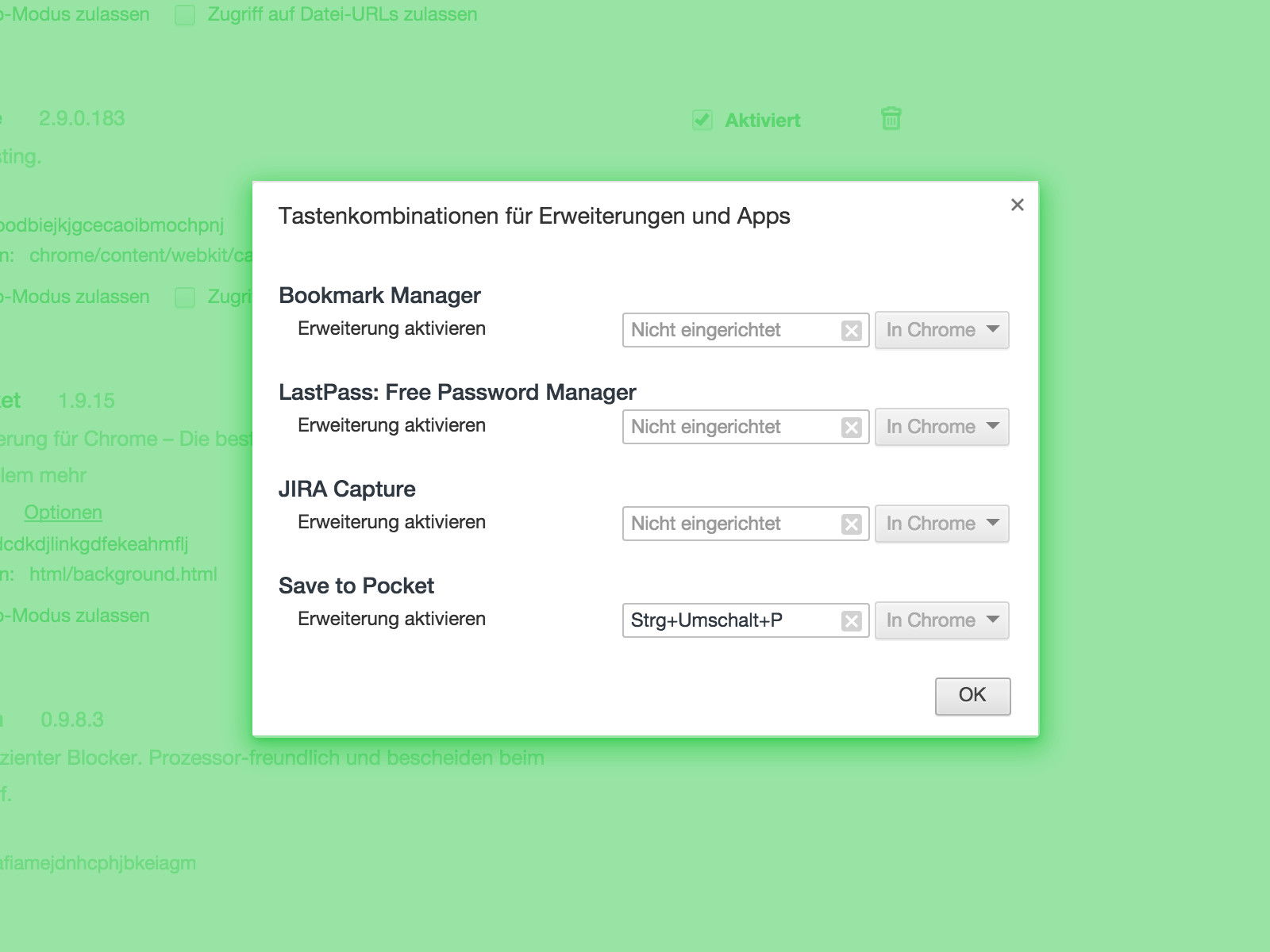This screenshot has width=1270, height=952.
Task: Select version number 1.9.15 in background
Action: pos(87,401)
